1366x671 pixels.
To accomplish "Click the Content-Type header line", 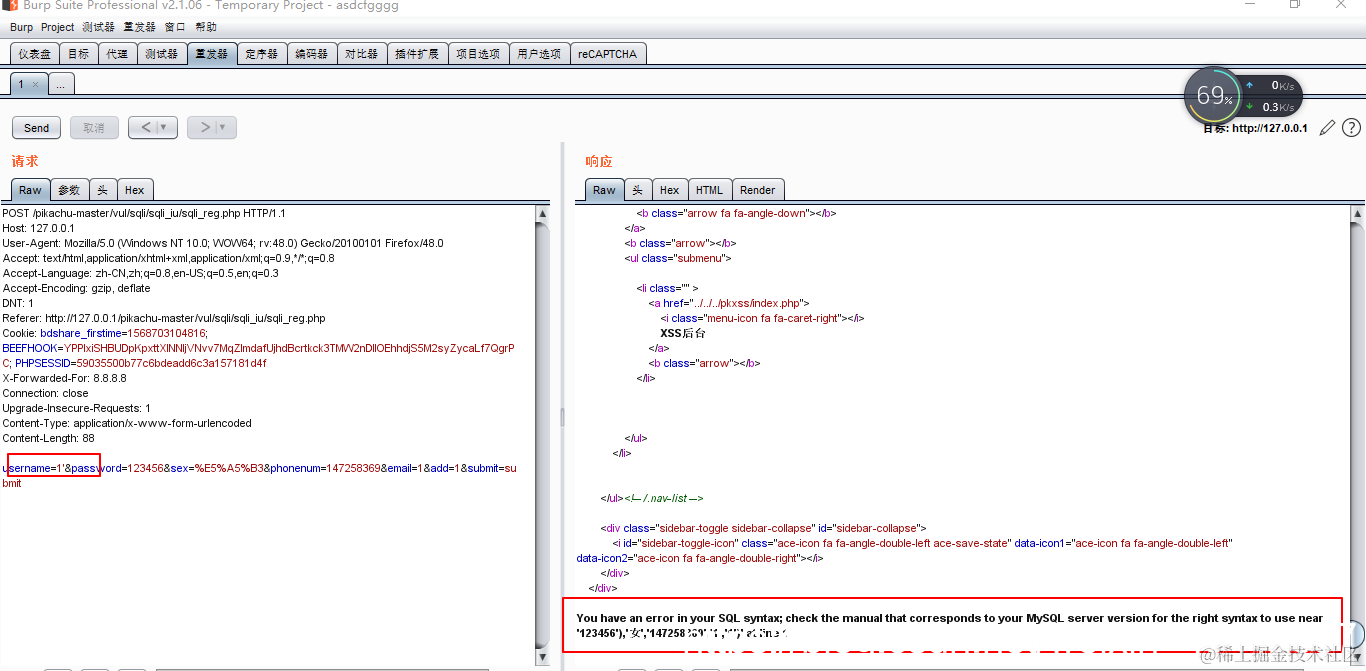I will [127, 423].
